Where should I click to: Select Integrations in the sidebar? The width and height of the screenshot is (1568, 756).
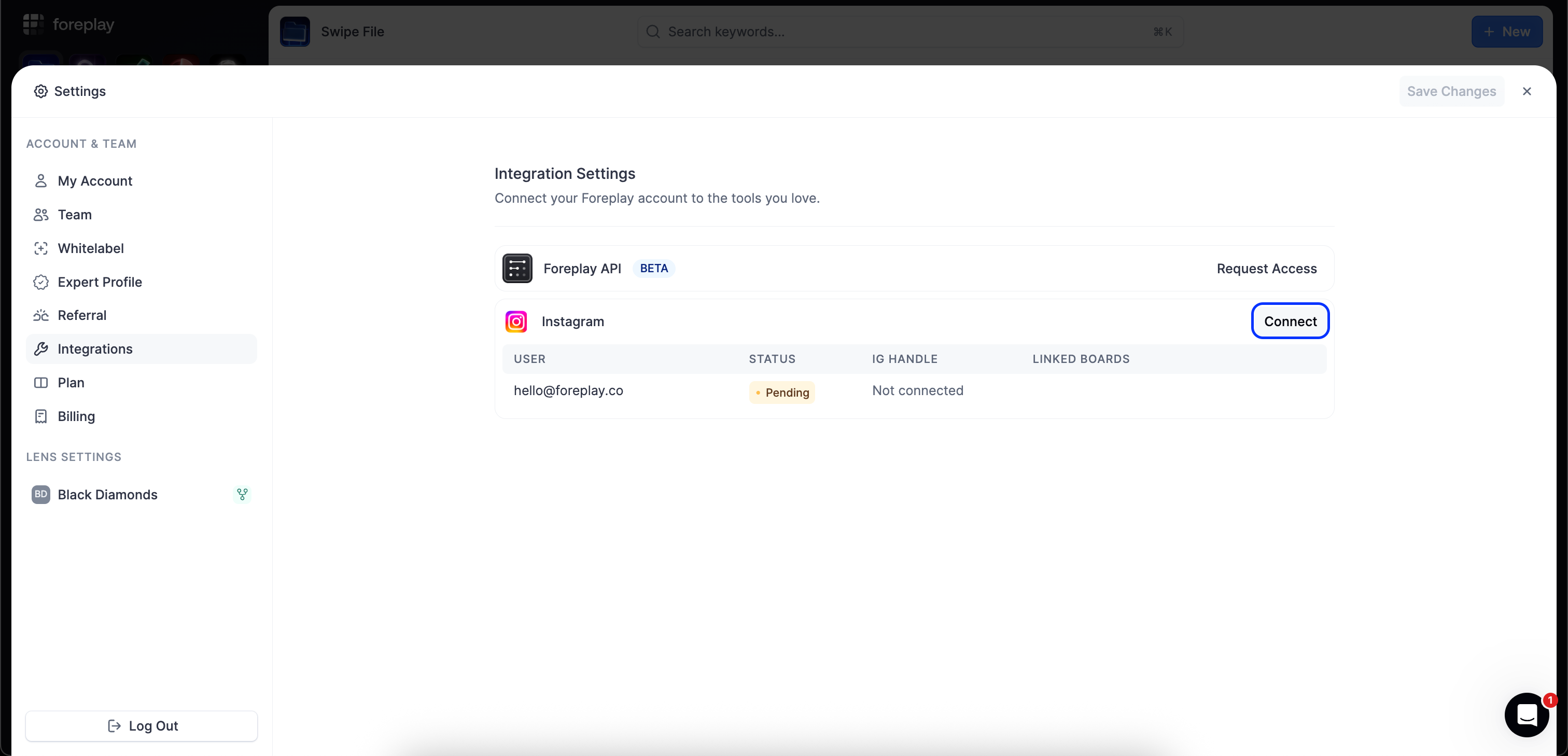pos(141,349)
